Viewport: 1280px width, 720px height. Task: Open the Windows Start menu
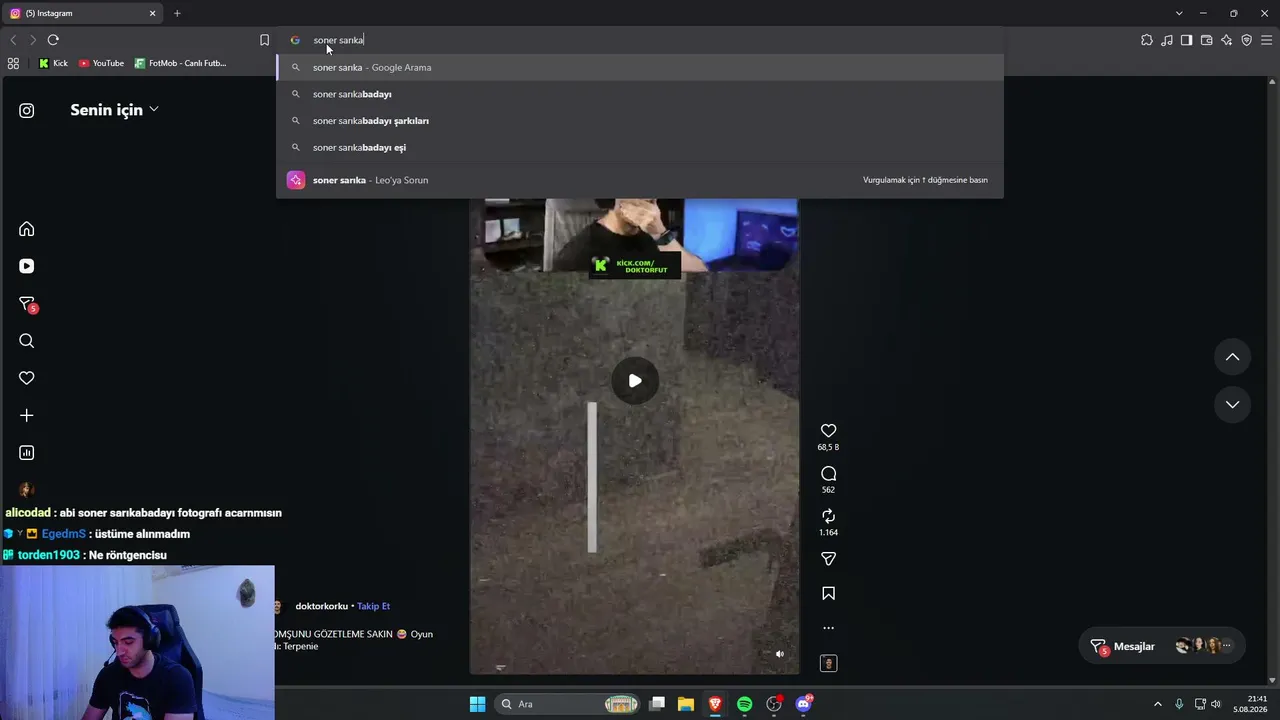tap(477, 704)
